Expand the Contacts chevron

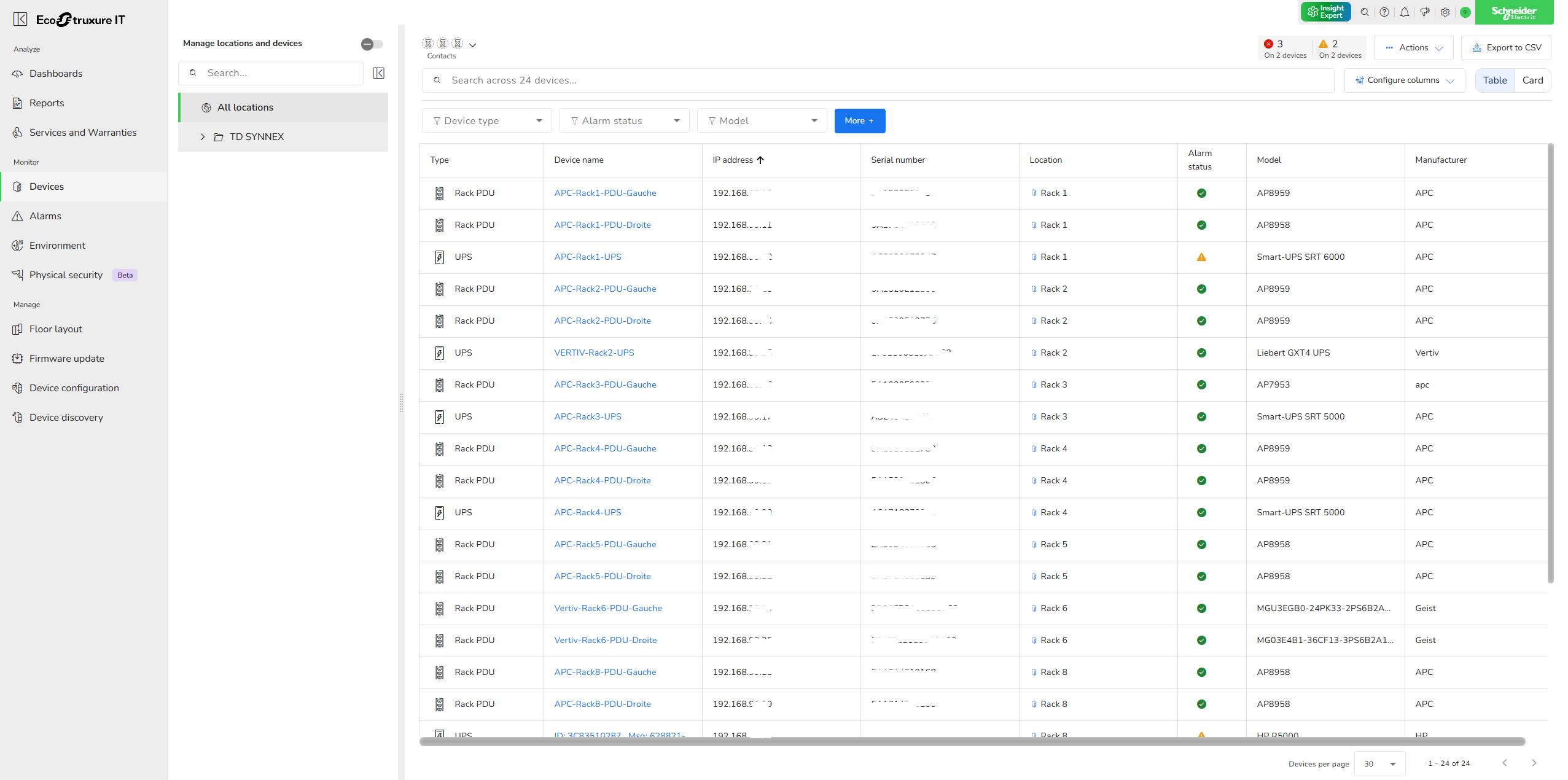point(473,45)
